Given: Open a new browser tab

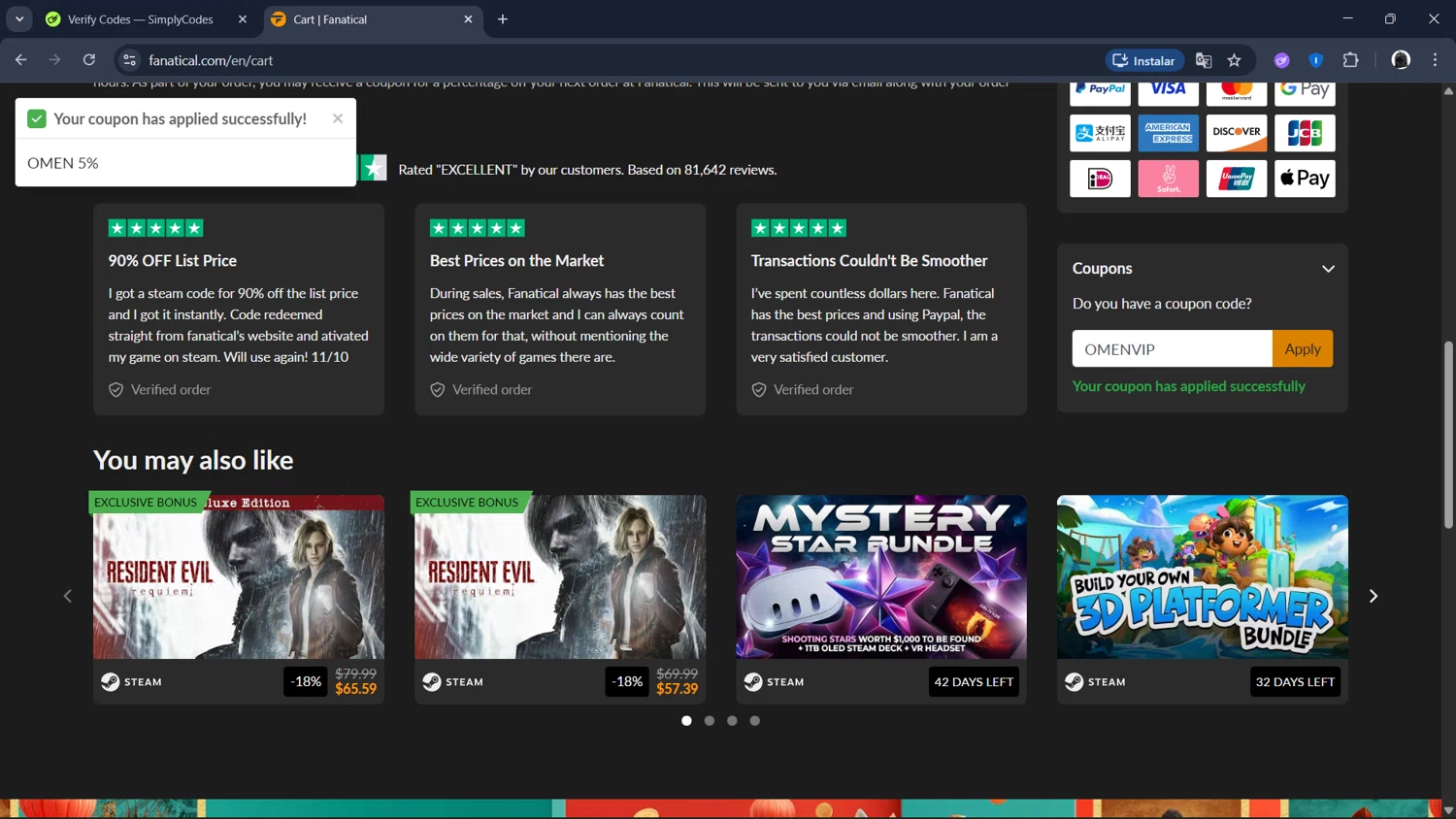Looking at the screenshot, I should click(503, 19).
